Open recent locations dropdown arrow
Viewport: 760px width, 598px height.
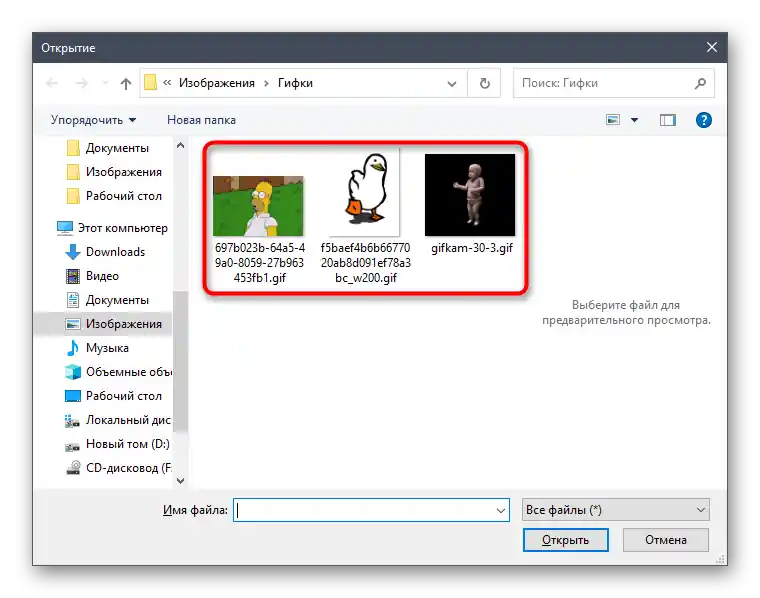coord(105,83)
